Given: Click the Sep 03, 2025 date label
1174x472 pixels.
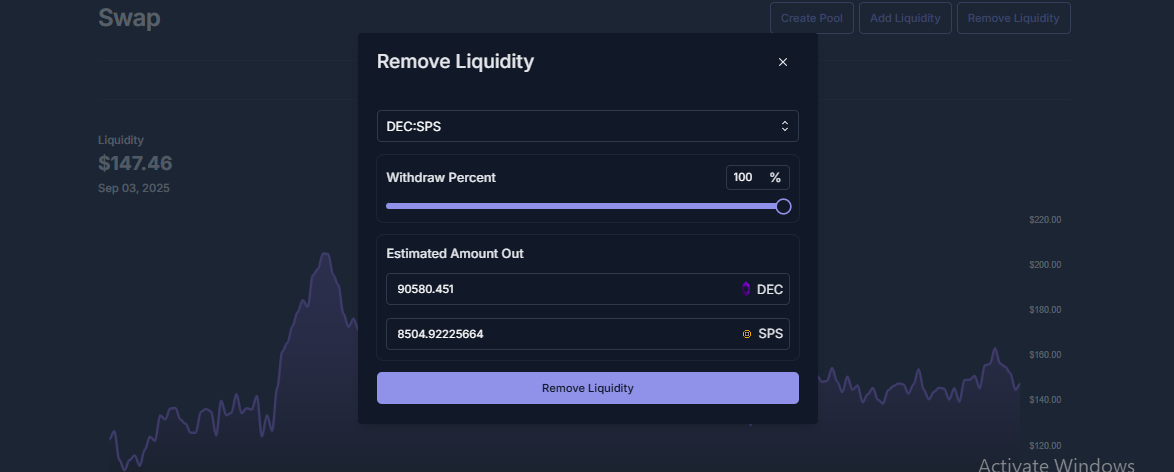Looking at the screenshot, I should [134, 188].
